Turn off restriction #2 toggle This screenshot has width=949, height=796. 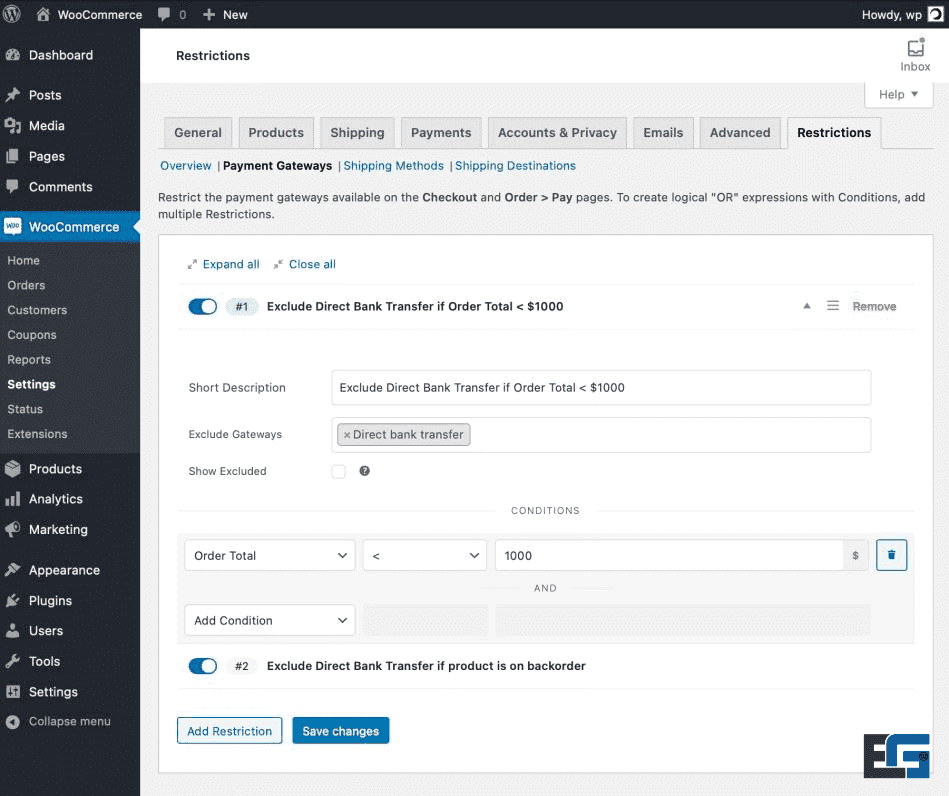202,665
